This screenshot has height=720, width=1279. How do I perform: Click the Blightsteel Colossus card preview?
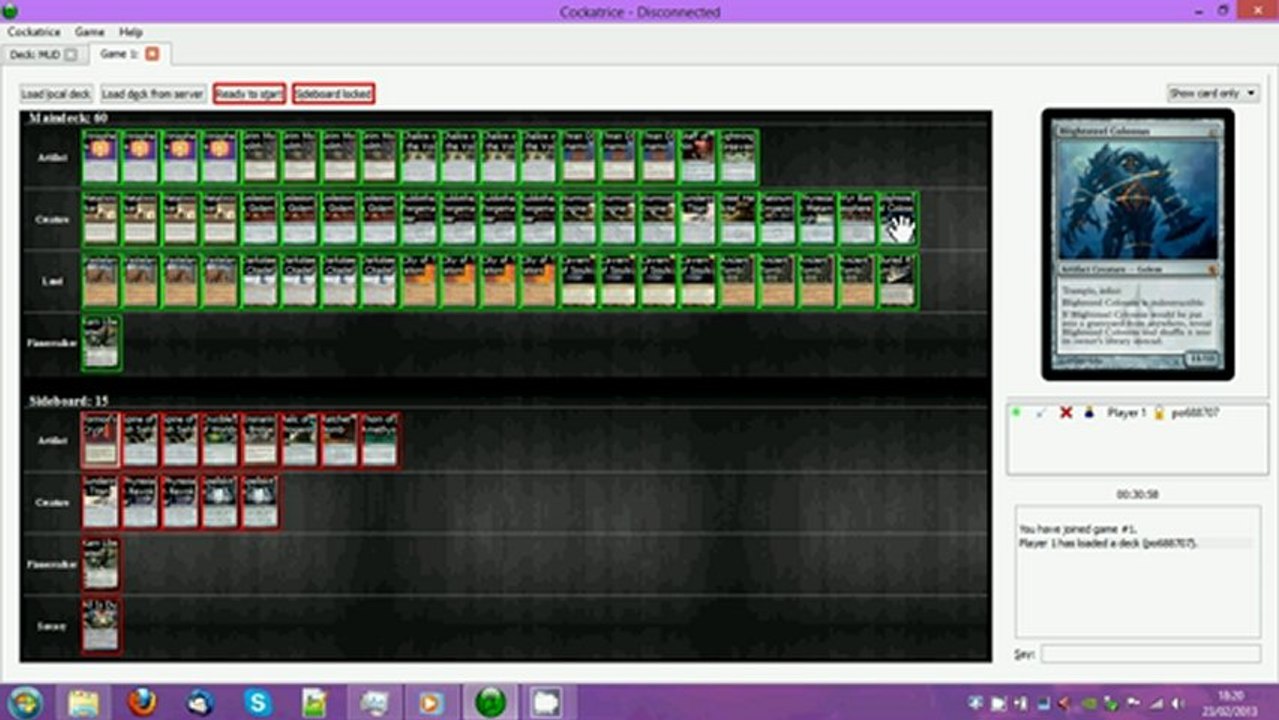coord(1138,245)
